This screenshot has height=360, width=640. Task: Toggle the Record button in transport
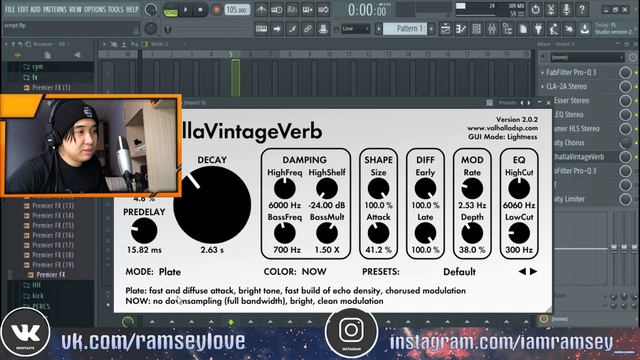click(216, 10)
